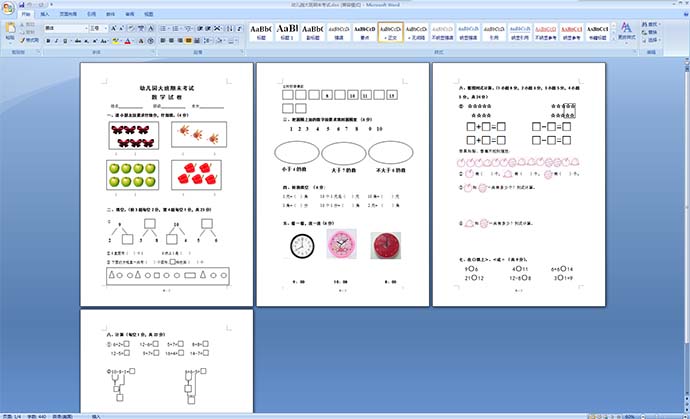Screen dimensions: 690x419
Task: Toggle distributed alignment button
Action: tap(197, 41)
